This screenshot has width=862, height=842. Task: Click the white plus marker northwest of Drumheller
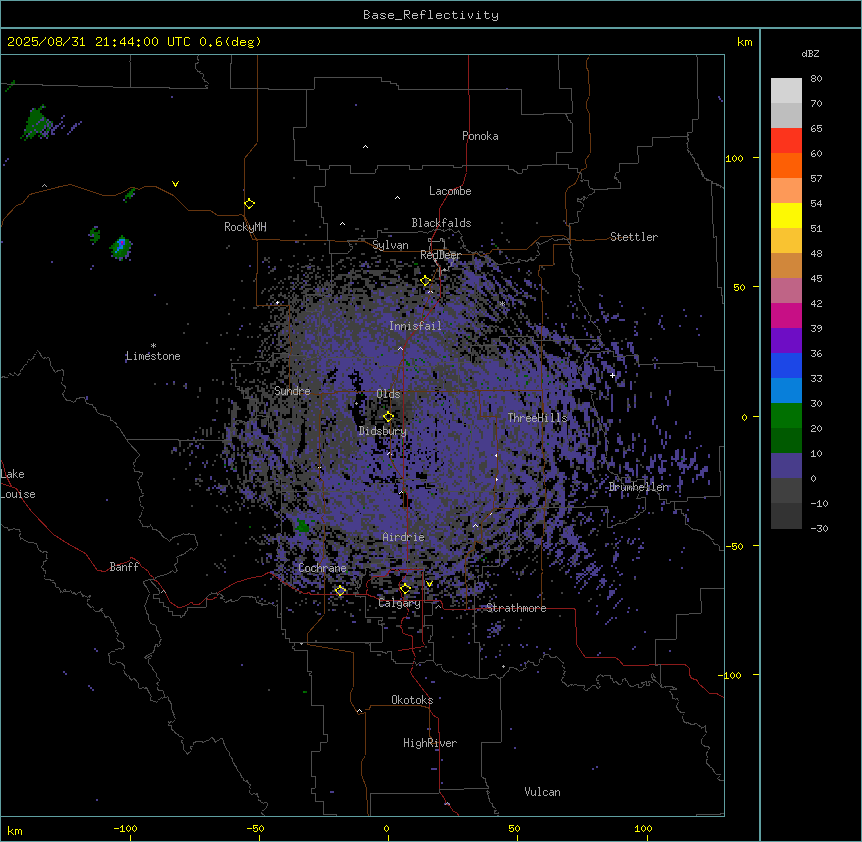tap(612, 375)
